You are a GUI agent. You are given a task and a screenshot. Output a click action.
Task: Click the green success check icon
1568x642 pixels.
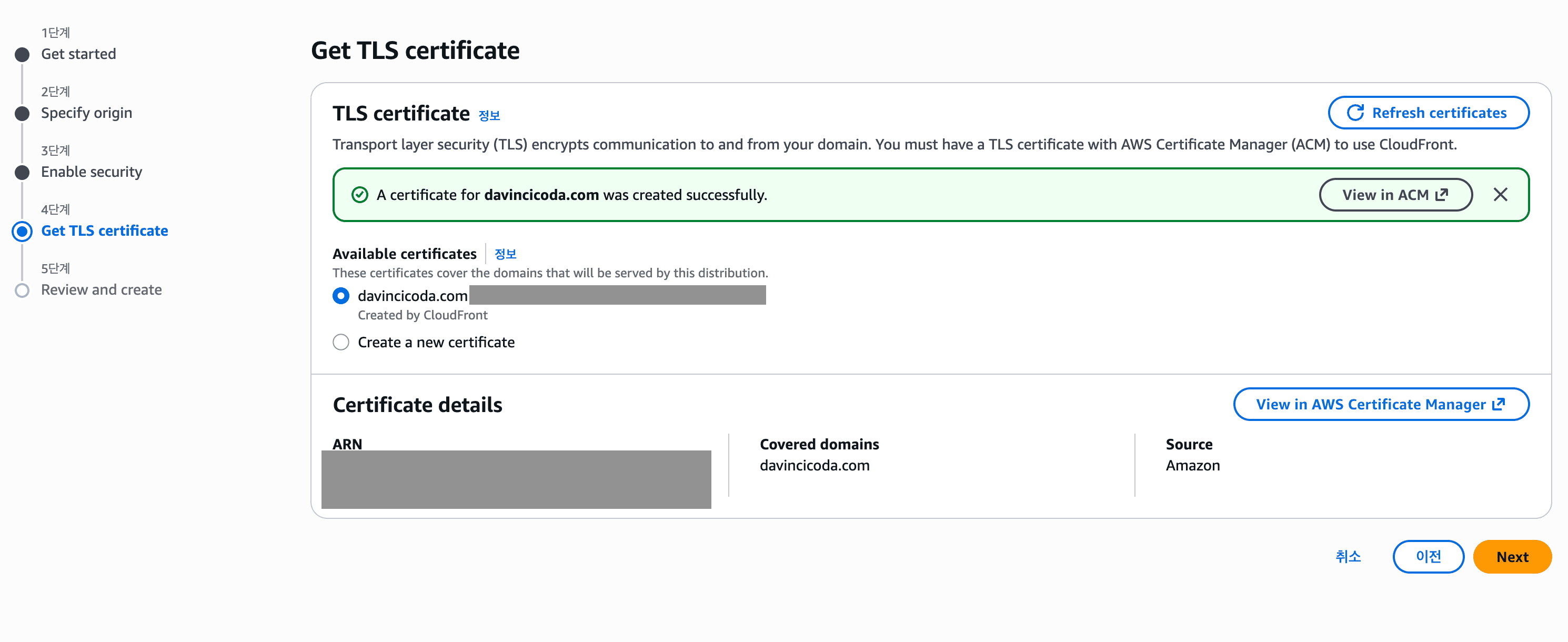coord(360,195)
